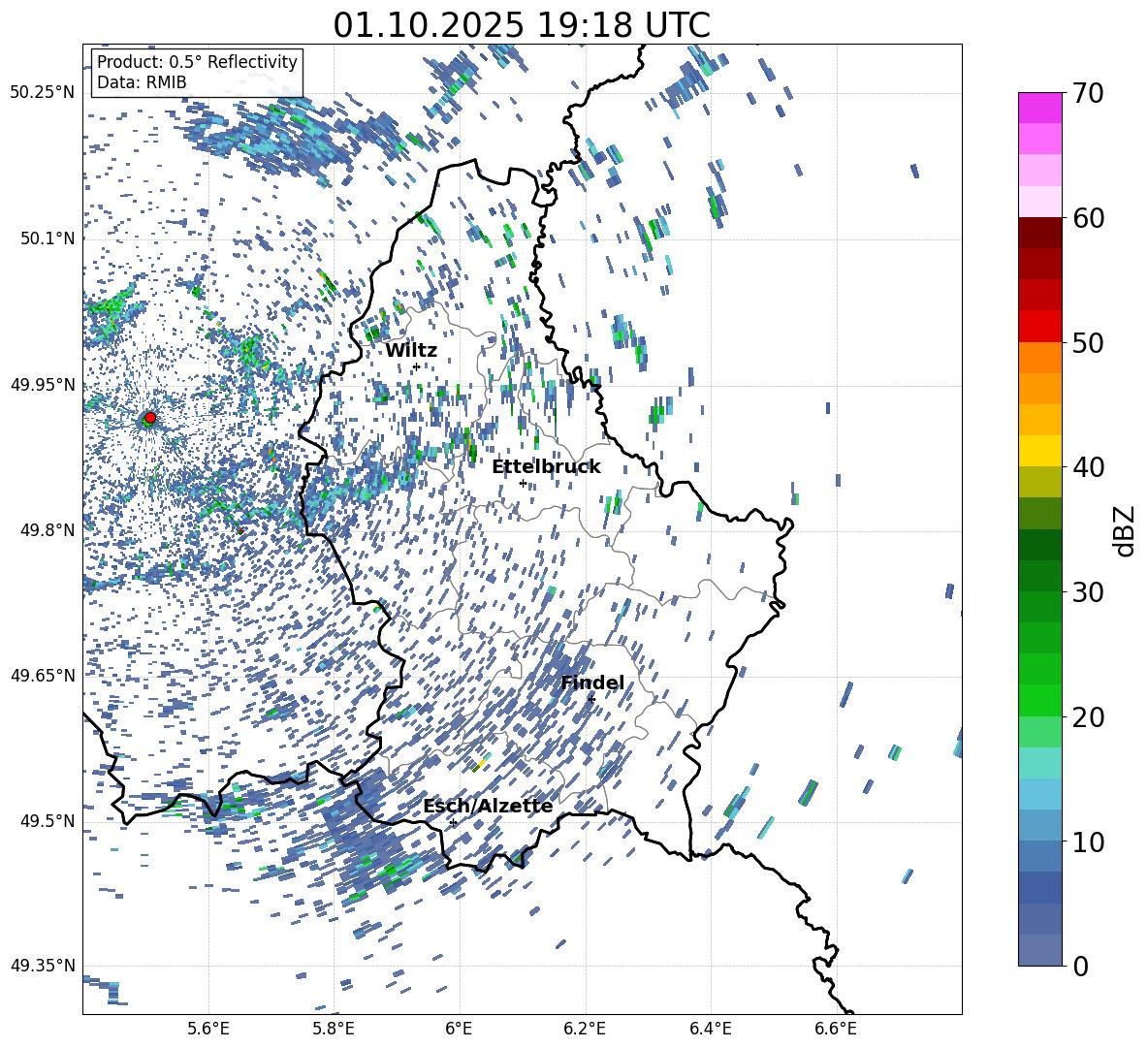Click the blue 0 dBZ colorbar segment
Image resolution: width=1148 pixels, height=1048 pixels.
coord(1039,950)
